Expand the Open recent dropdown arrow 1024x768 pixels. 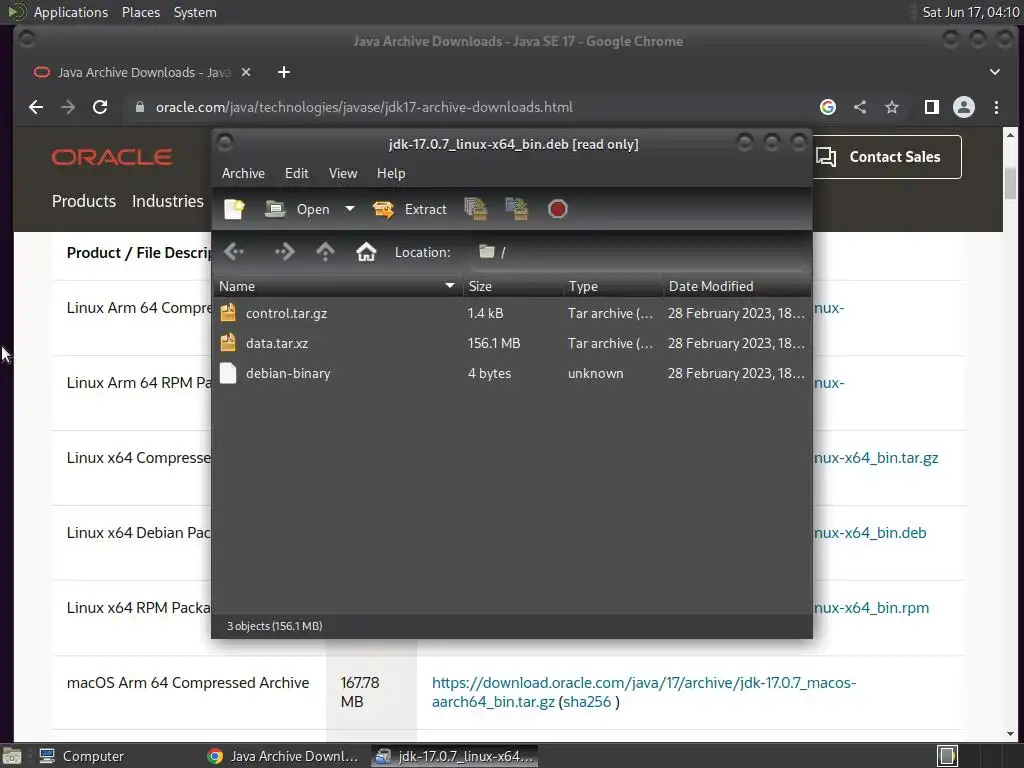350,210
